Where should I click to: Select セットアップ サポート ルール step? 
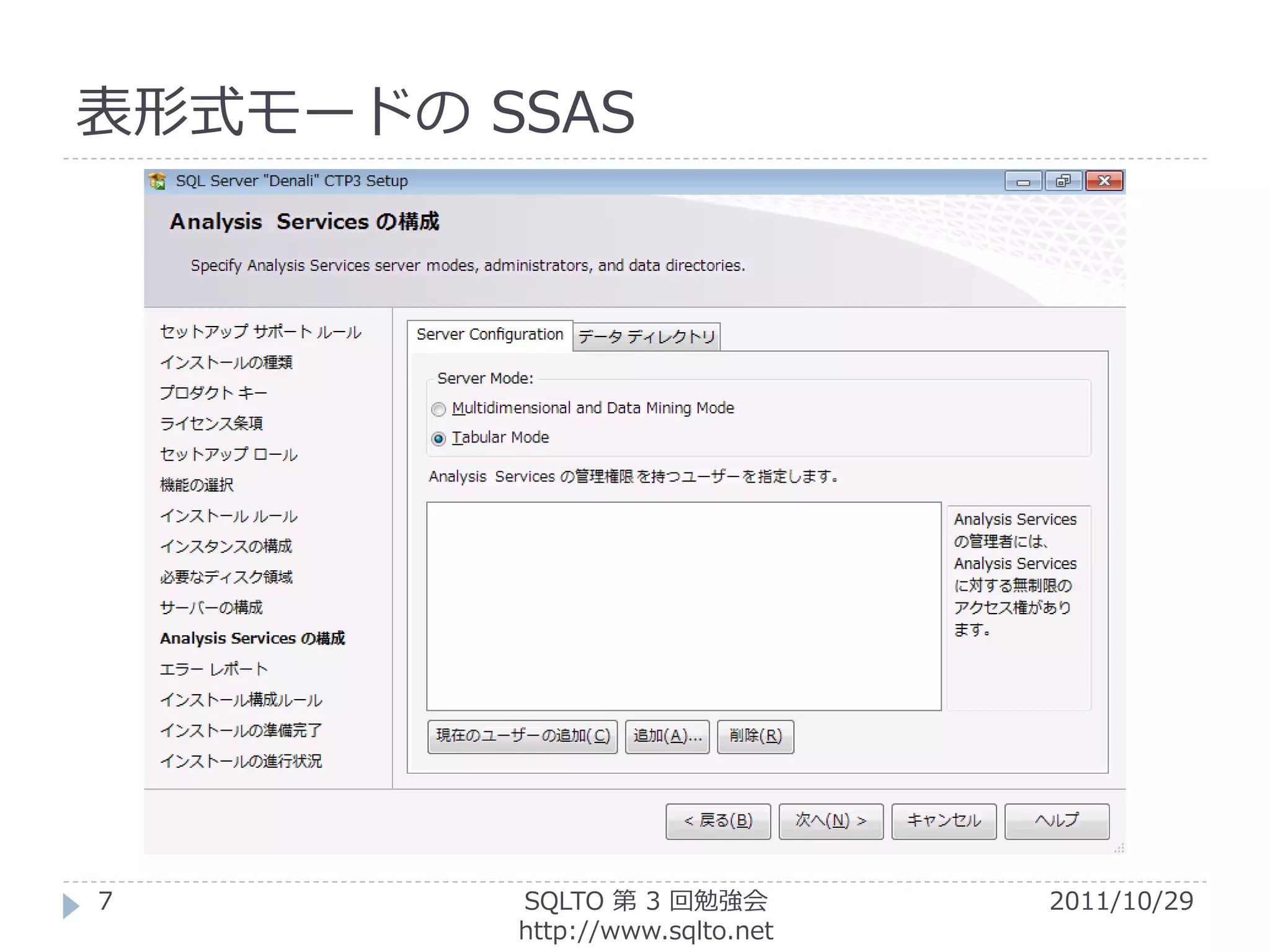pos(260,332)
